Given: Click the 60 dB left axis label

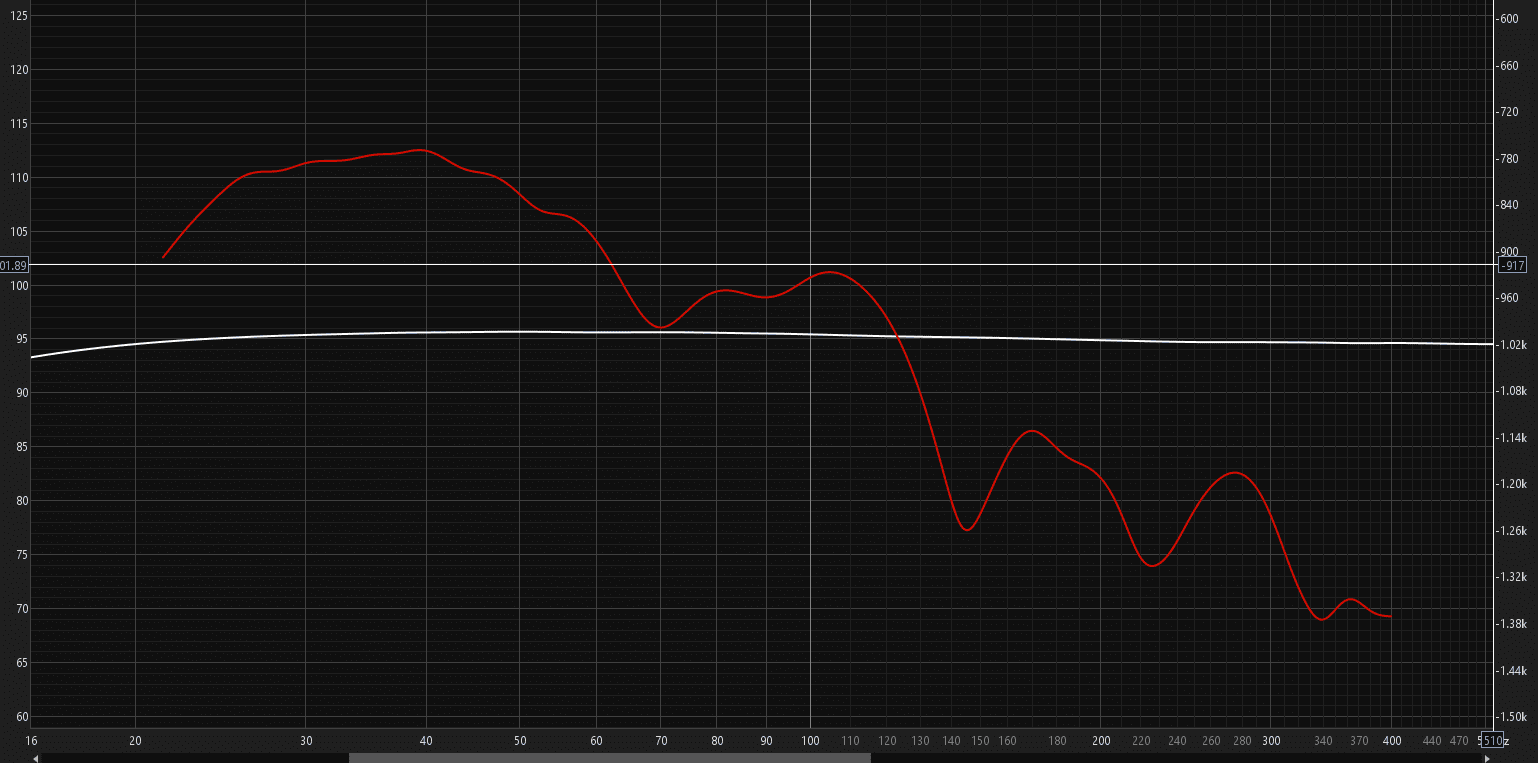Looking at the screenshot, I should point(22,716).
